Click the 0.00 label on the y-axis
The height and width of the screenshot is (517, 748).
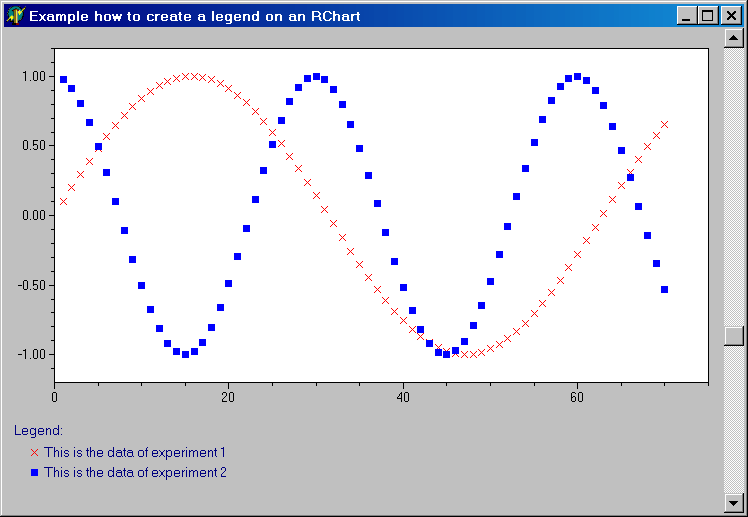pyautogui.click(x=33, y=215)
